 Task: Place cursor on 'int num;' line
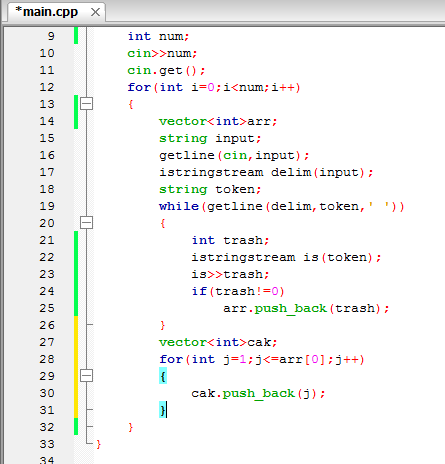(x=158, y=36)
